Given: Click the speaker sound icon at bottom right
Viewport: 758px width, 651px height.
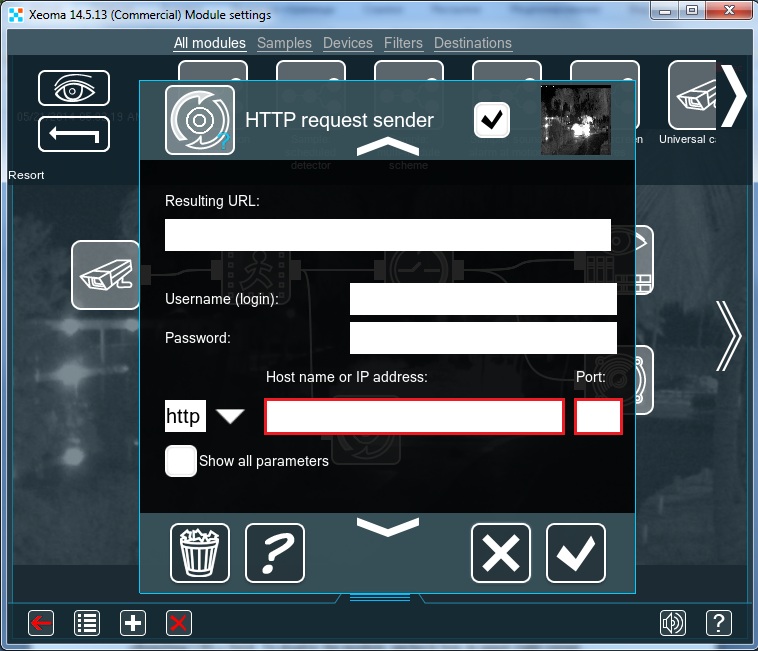Looking at the screenshot, I should [x=673, y=623].
